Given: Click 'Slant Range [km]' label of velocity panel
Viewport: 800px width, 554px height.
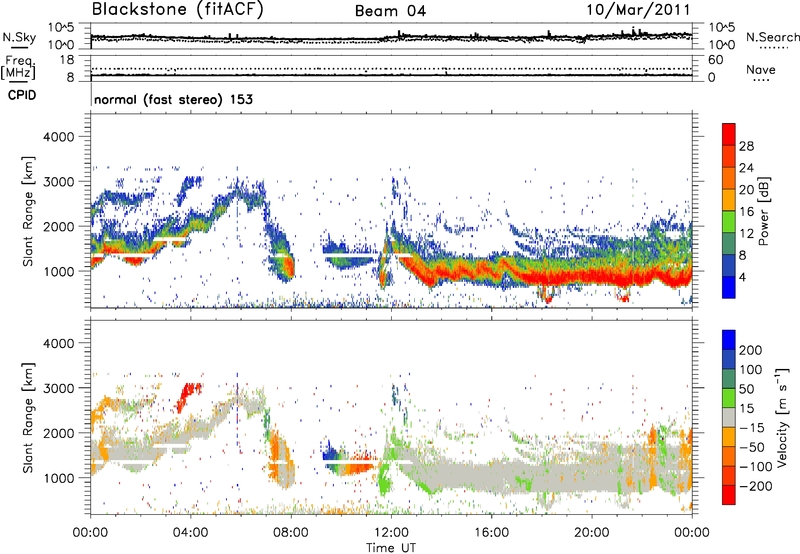Looking at the screenshot, I should [28, 417].
